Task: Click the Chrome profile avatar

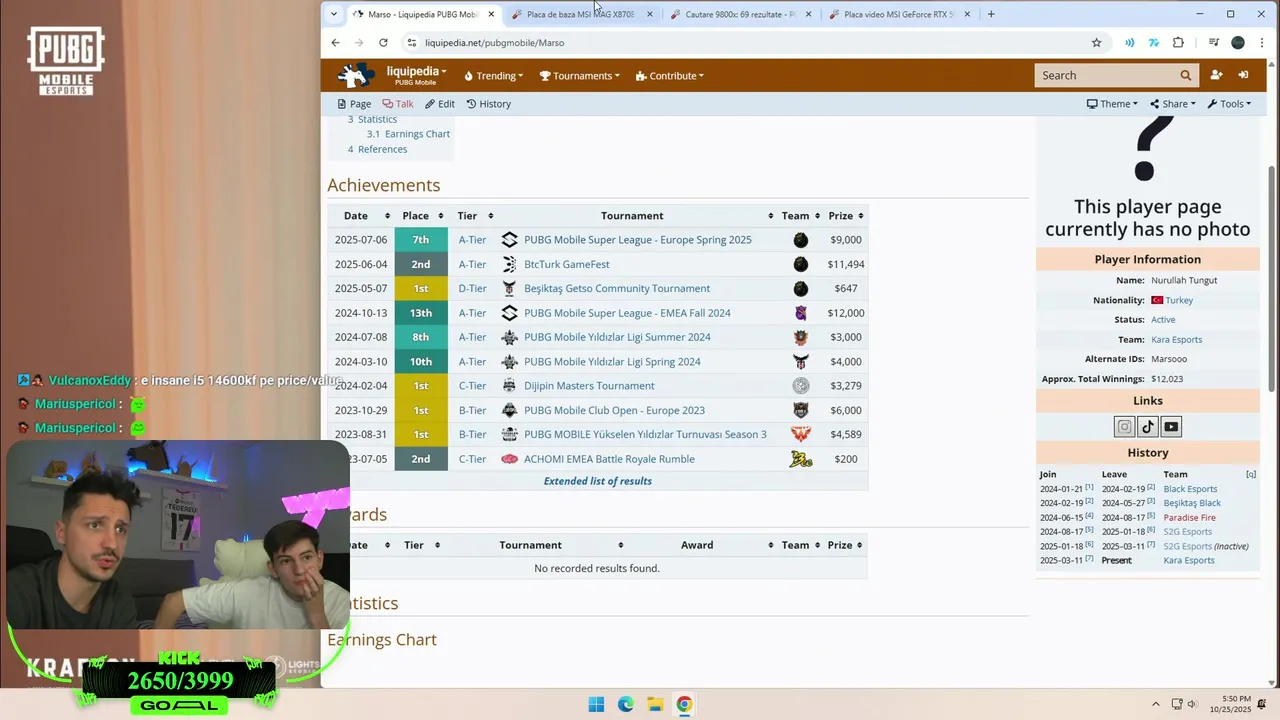Action: click(1238, 43)
